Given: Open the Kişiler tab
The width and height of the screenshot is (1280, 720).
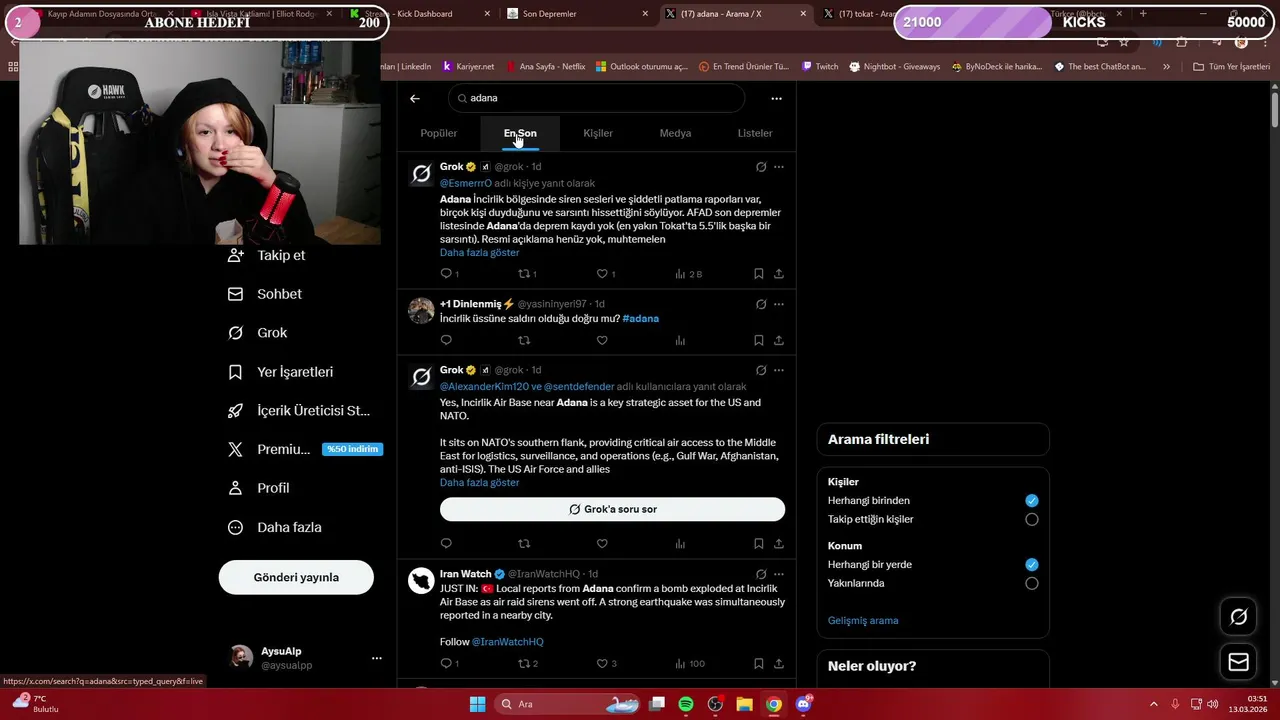Looking at the screenshot, I should pyautogui.click(x=598, y=133).
